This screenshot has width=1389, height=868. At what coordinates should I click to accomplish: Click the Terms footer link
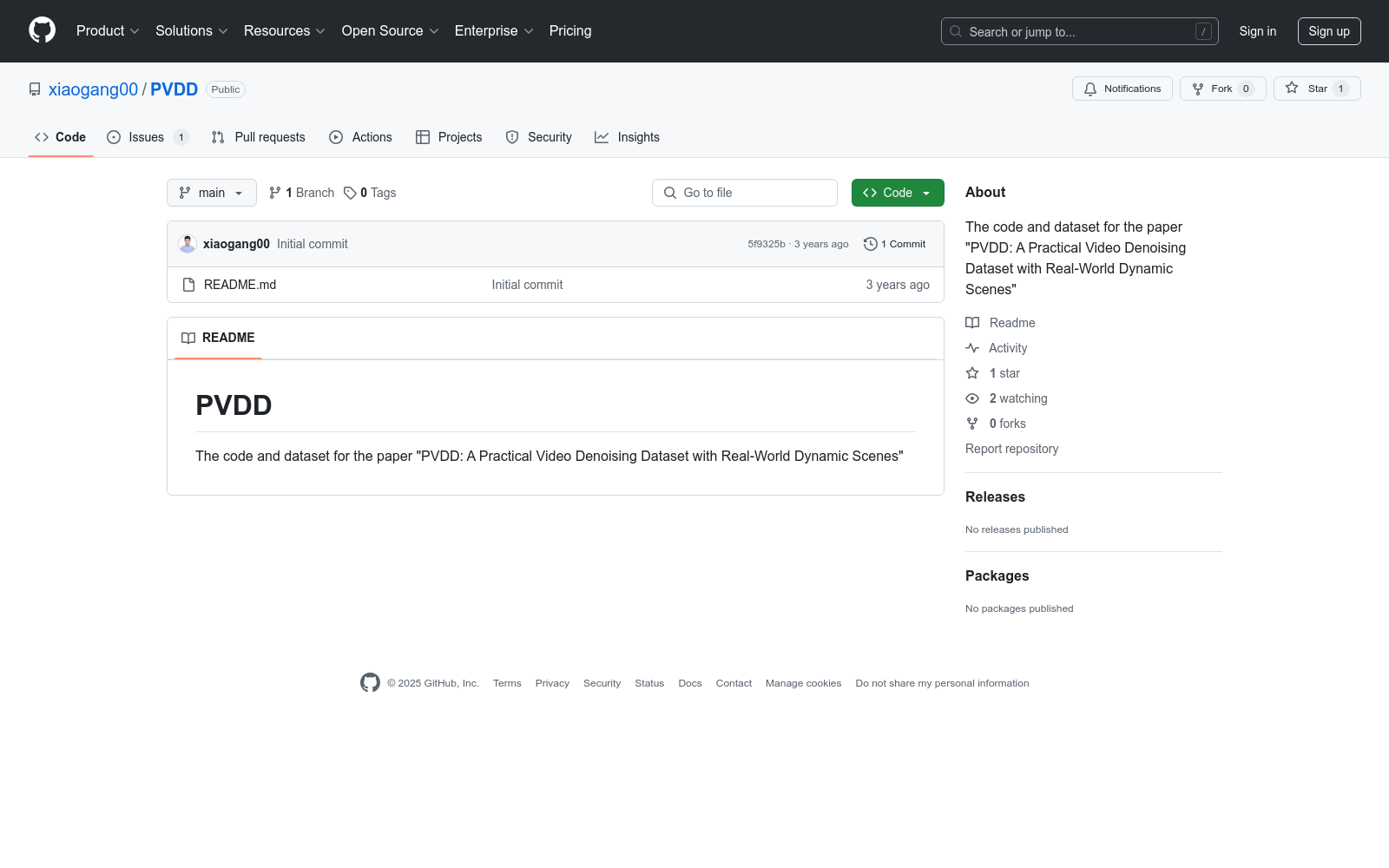[507, 683]
